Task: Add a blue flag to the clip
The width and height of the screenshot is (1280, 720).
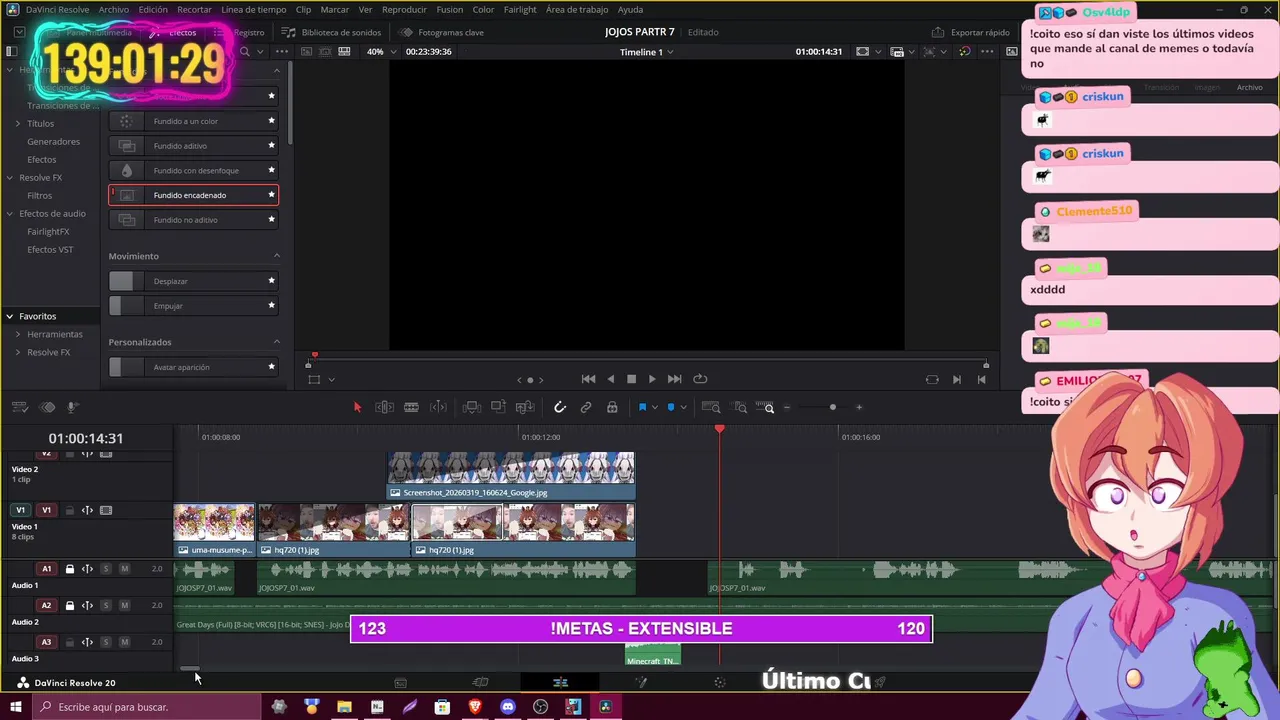Action: tap(642, 407)
